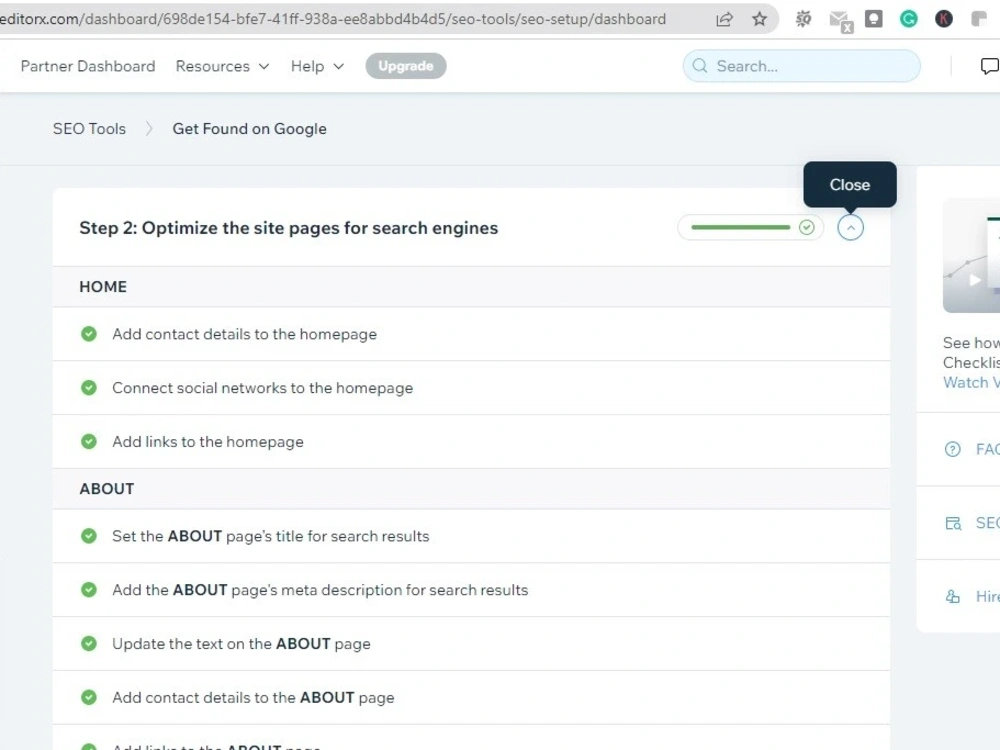This screenshot has height=750, width=1000.
Task: Play the checklist video thumbnail
Action: pos(971,255)
